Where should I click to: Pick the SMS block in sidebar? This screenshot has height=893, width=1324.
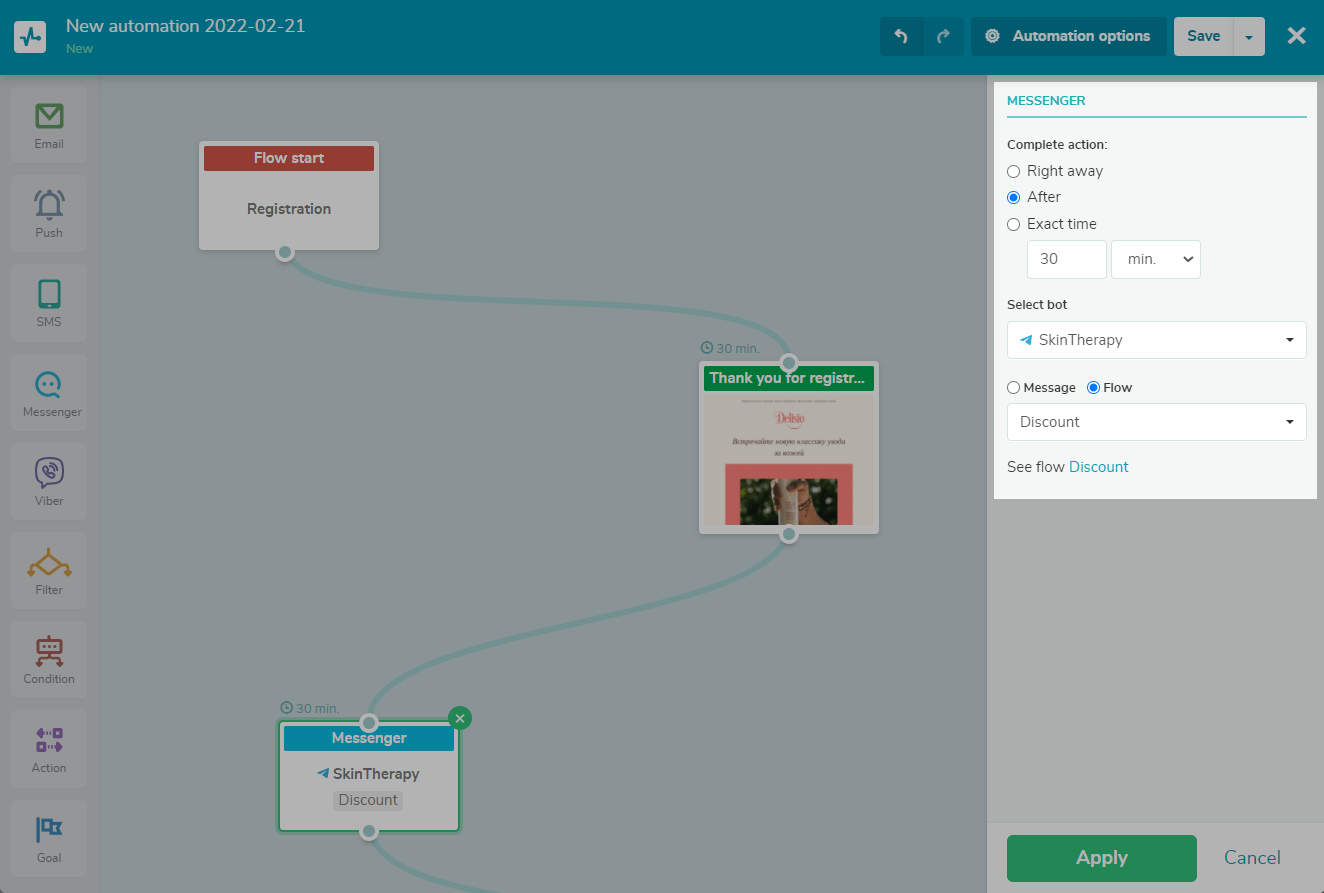(49, 302)
